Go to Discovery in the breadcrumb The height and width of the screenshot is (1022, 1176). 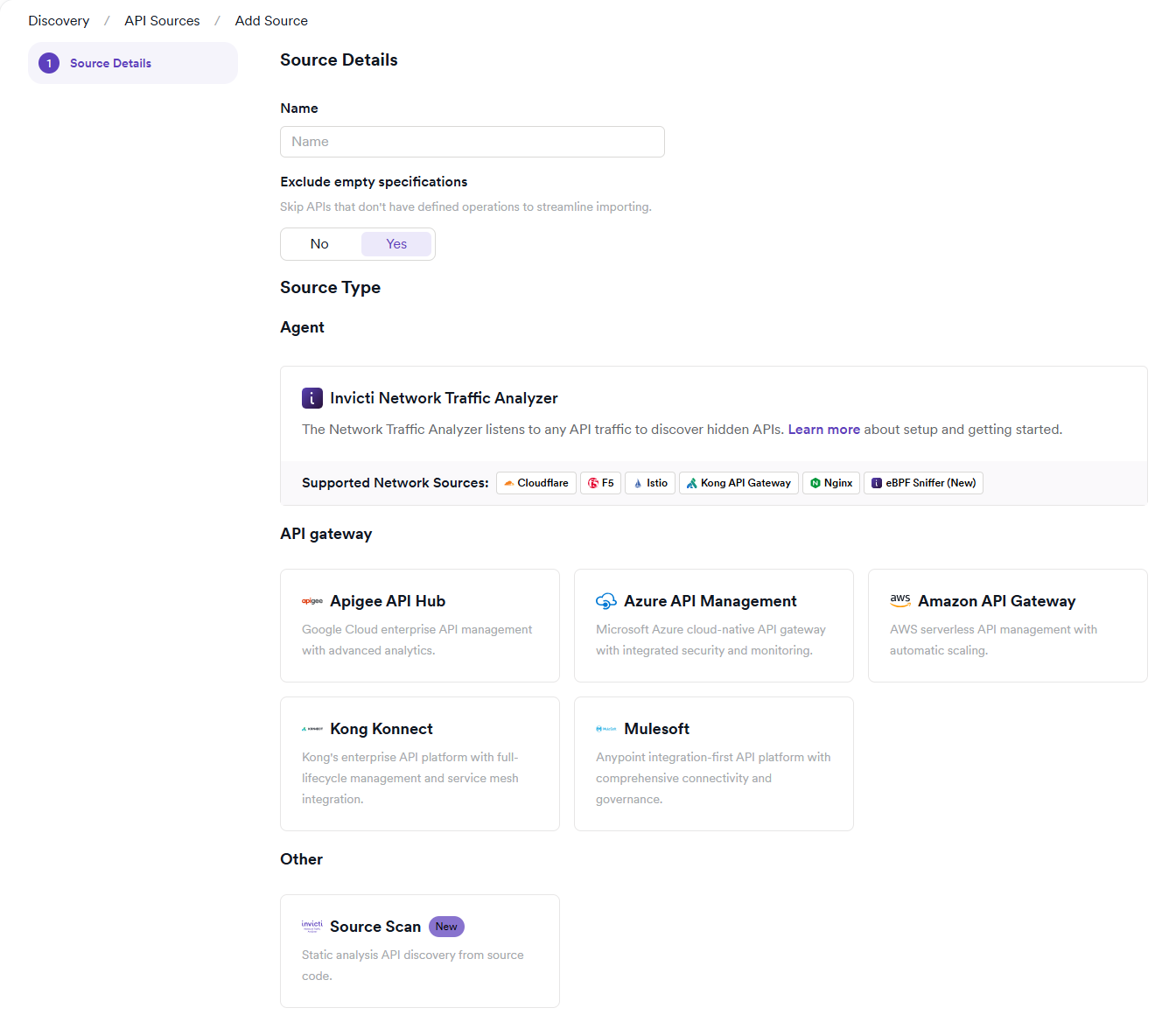pyautogui.click(x=59, y=21)
